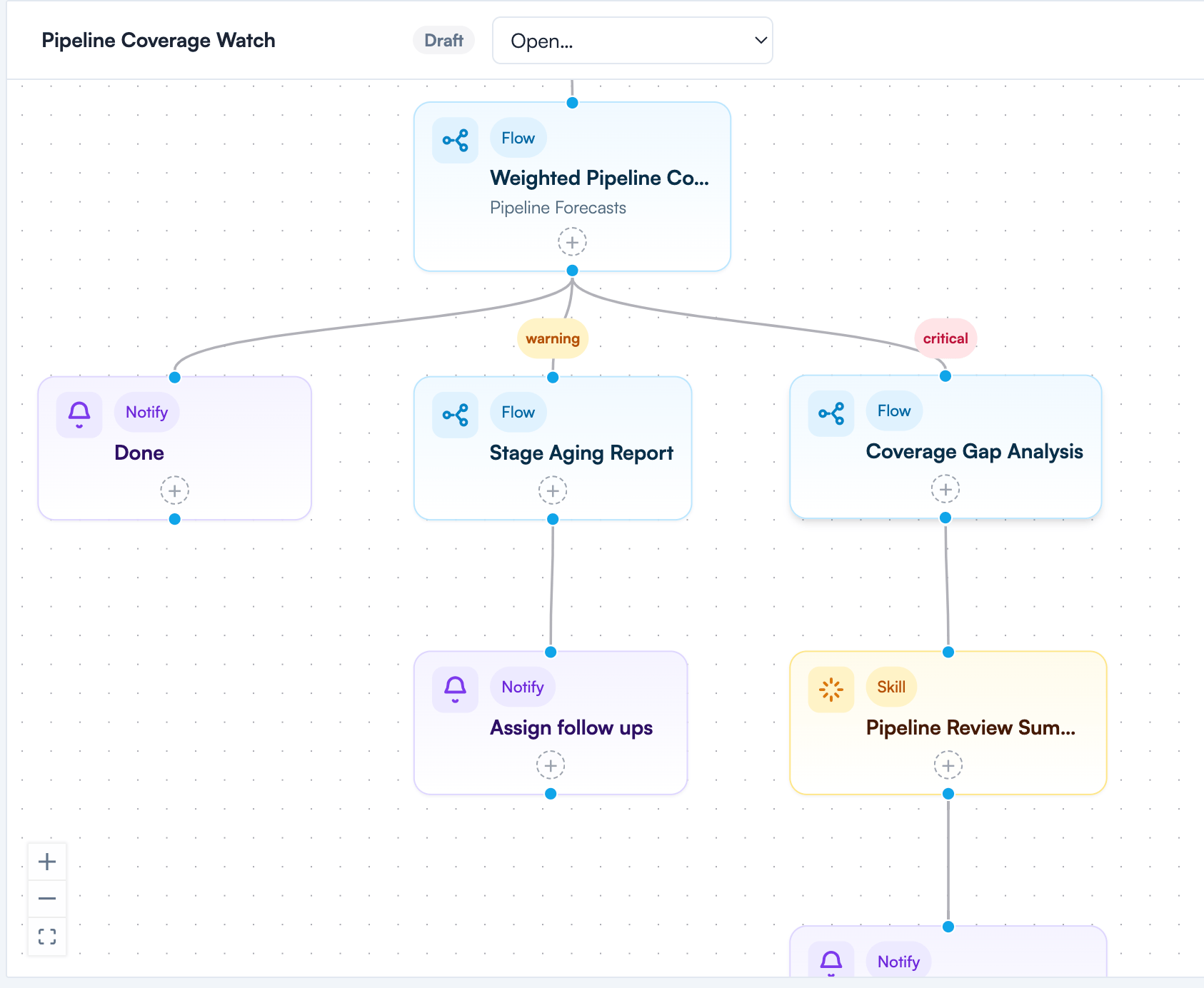1204x988 pixels.
Task: Open the 'Open...' workflow dropdown
Action: [632, 41]
